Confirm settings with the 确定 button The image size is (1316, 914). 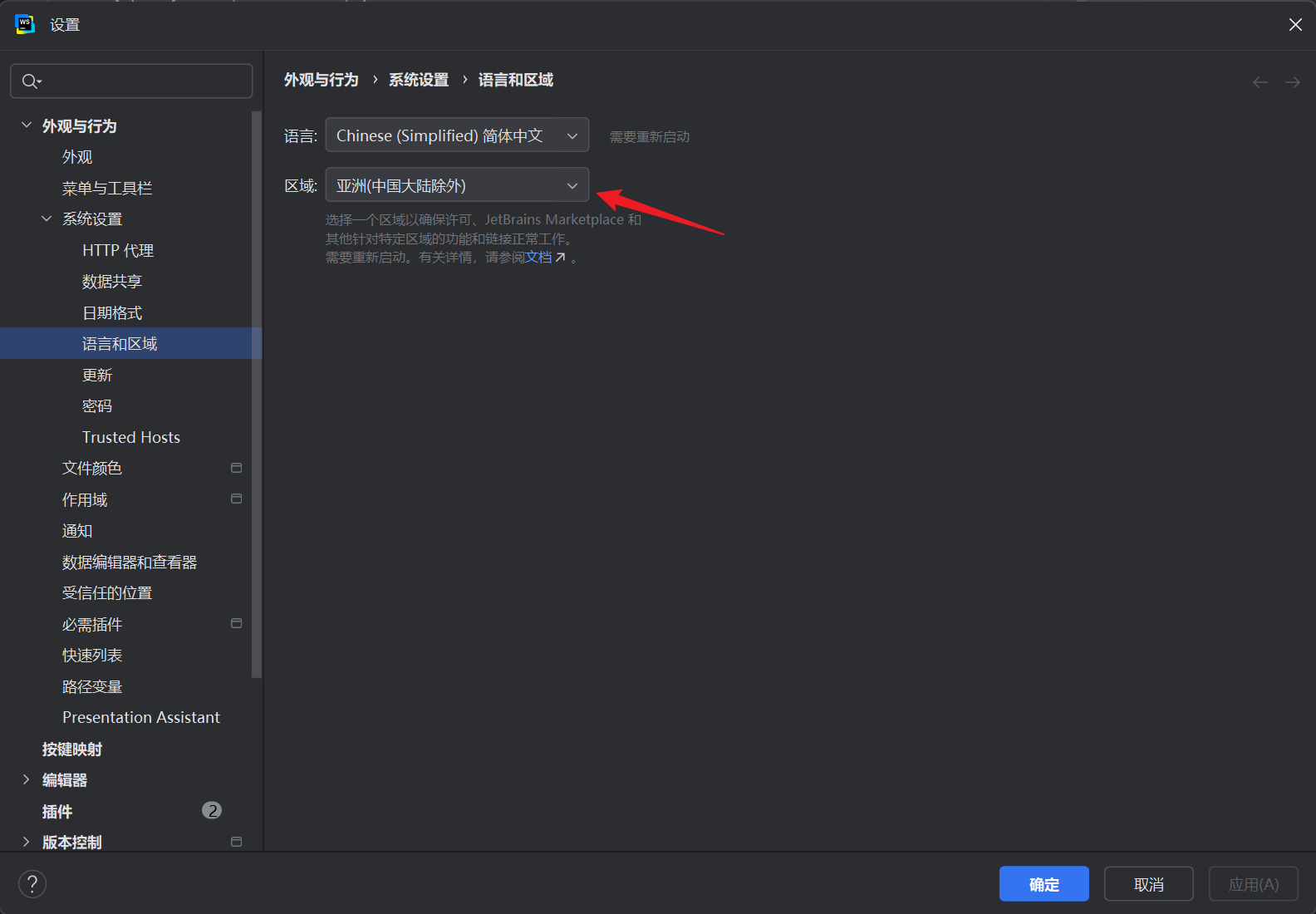coord(1044,884)
